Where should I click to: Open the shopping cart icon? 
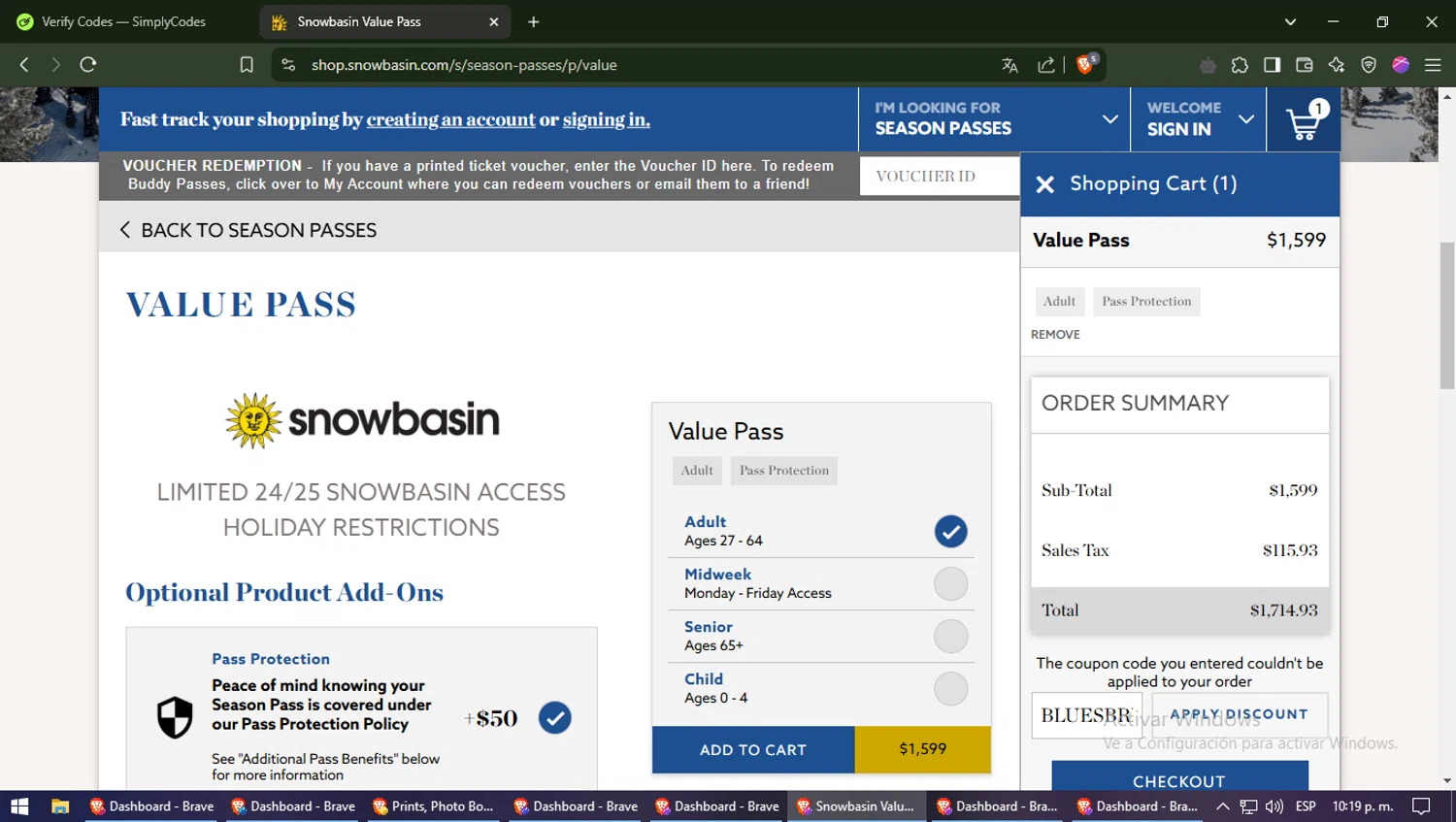click(x=1304, y=120)
